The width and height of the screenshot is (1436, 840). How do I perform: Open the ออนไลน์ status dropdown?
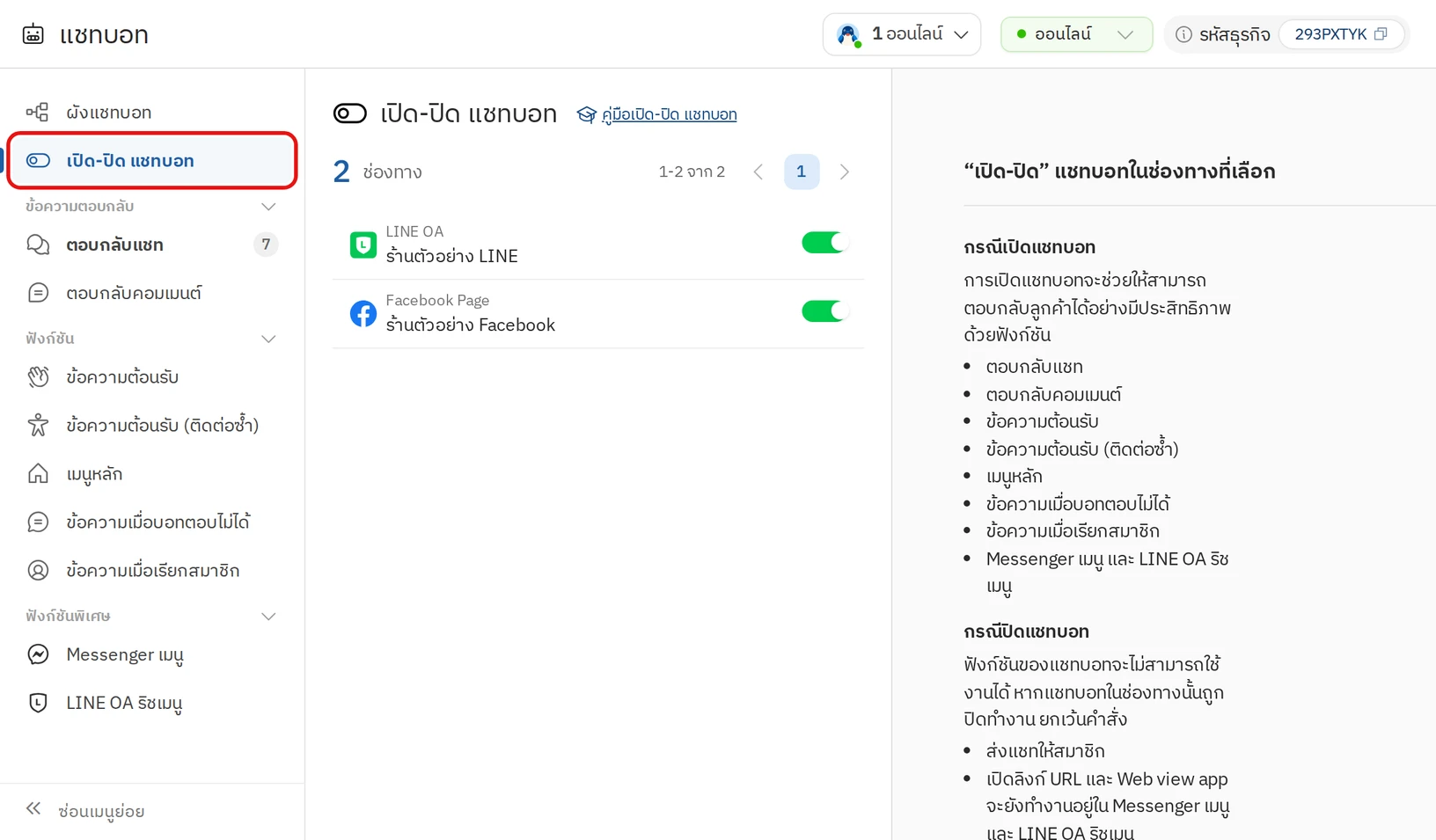click(1076, 34)
